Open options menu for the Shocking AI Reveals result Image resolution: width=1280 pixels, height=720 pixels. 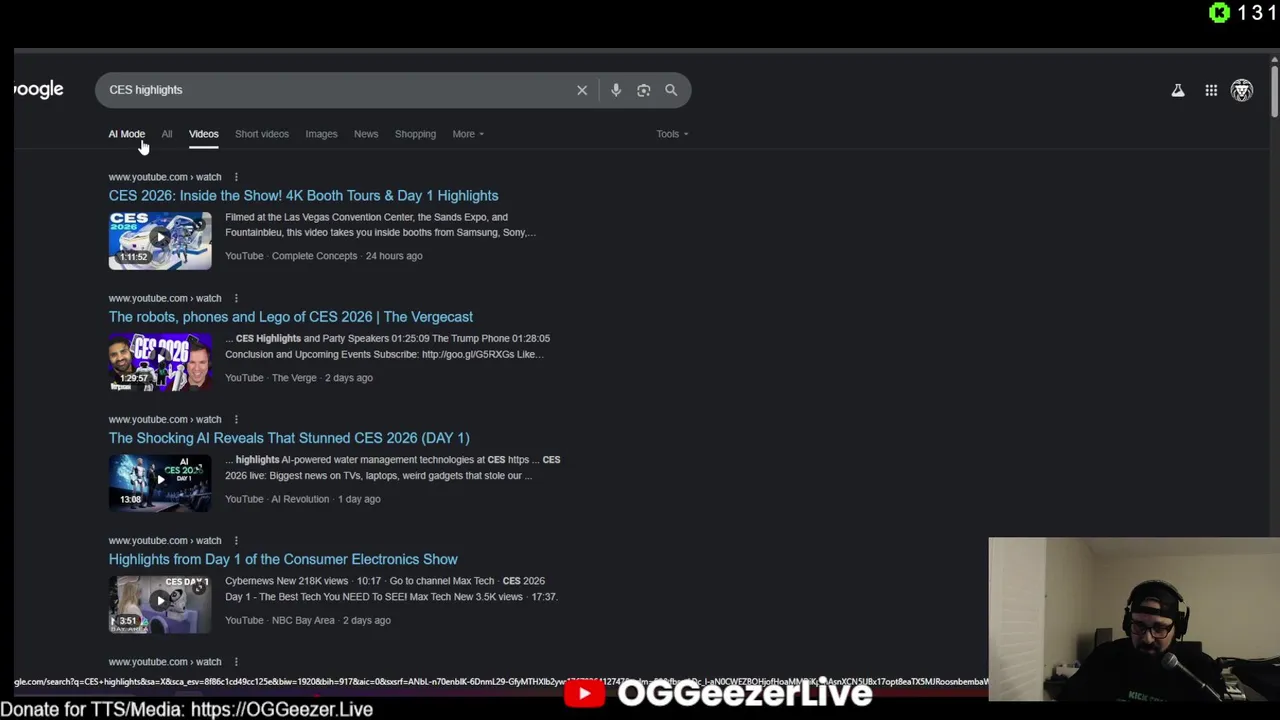tap(236, 419)
